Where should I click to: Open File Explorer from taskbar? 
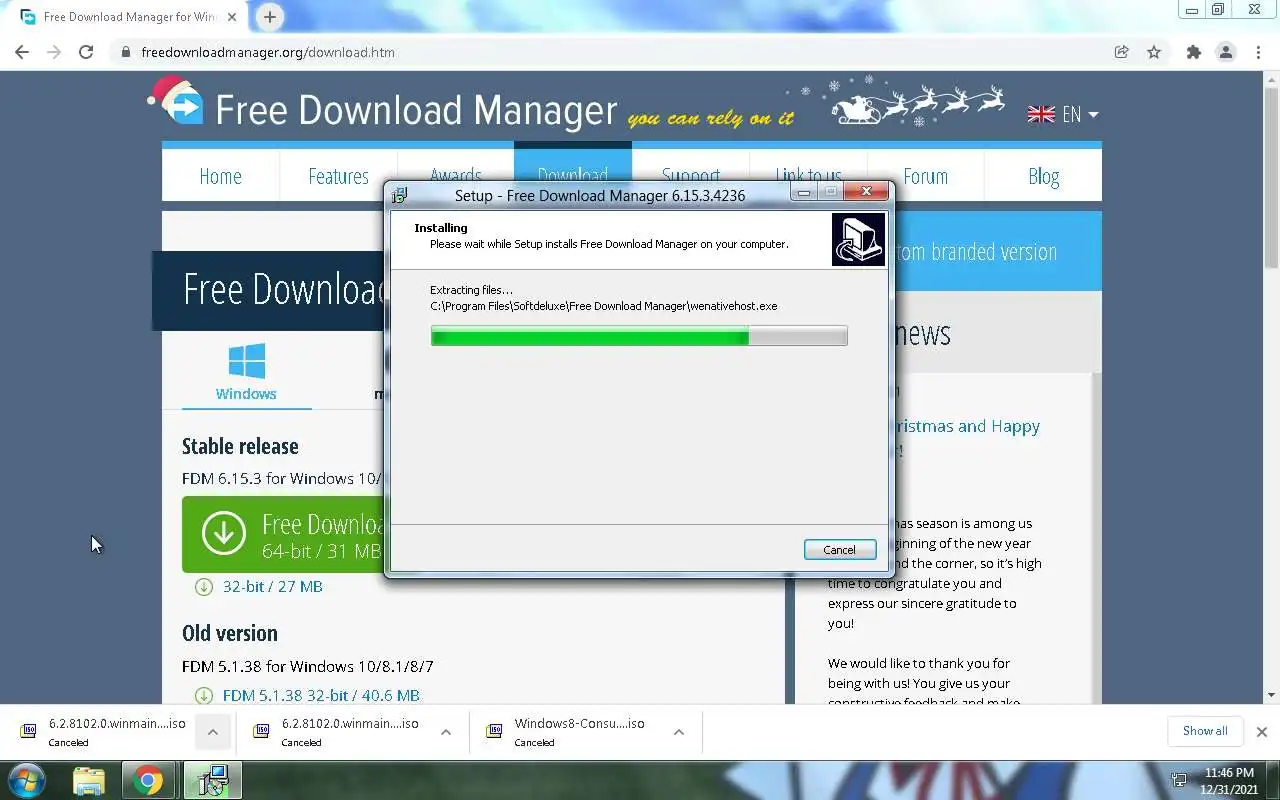tap(89, 780)
